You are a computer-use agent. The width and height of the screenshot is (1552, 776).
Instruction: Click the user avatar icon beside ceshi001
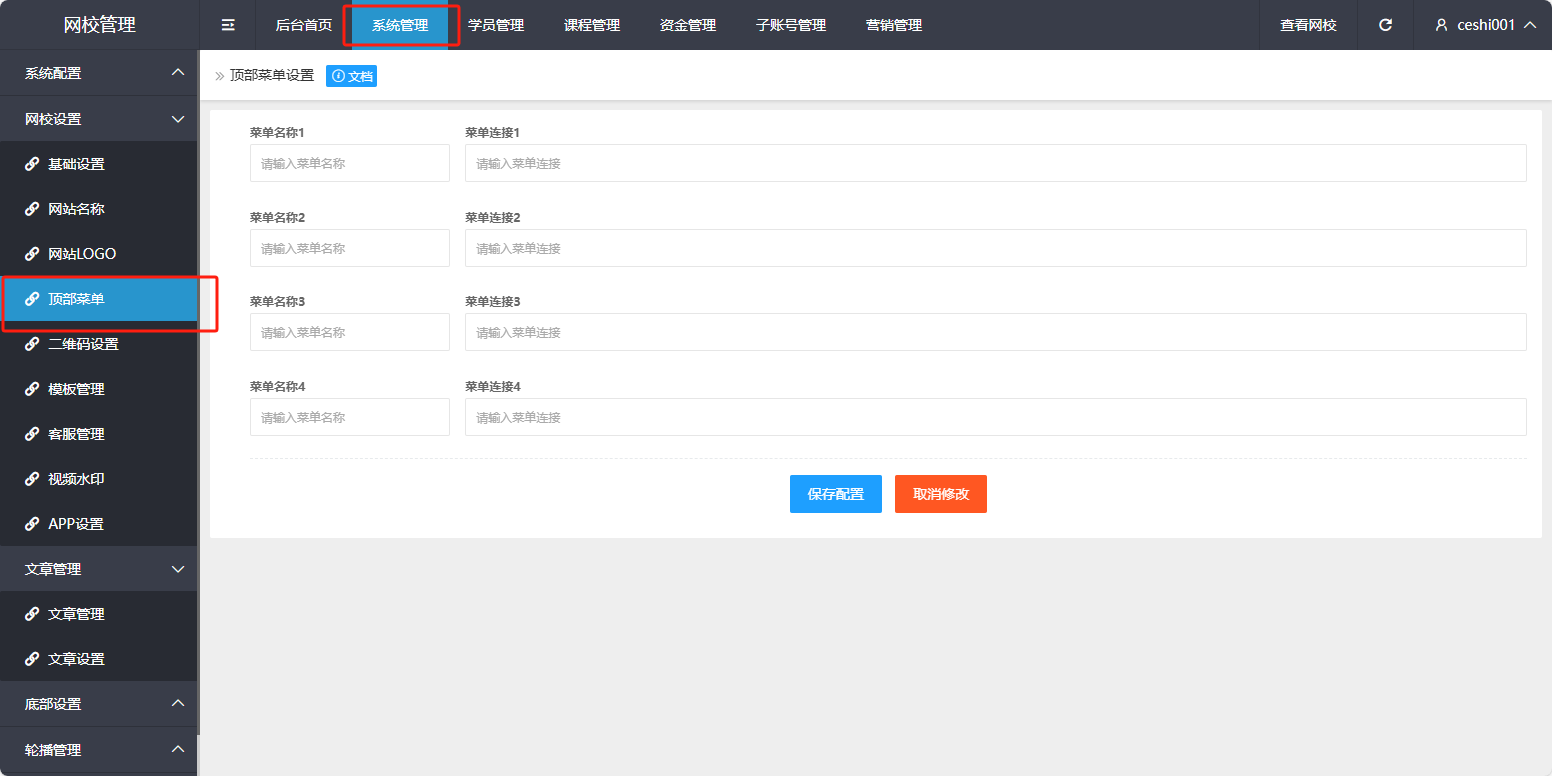[x=1441, y=25]
